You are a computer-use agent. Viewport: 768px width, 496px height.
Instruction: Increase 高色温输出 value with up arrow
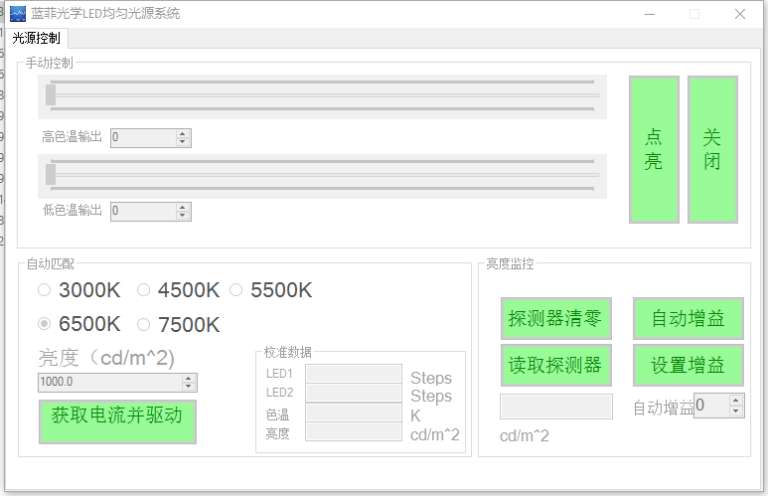pyautogui.click(x=183, y=133)
